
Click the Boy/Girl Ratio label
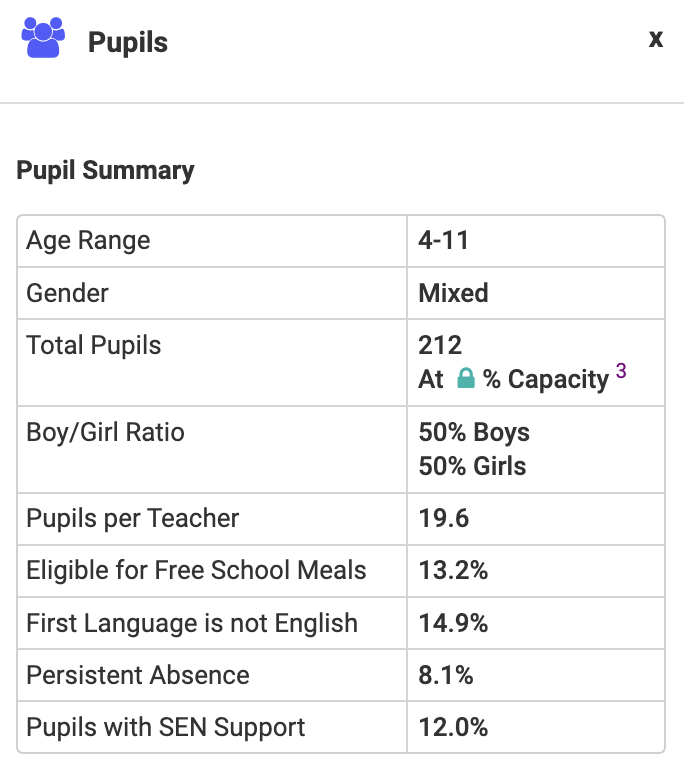pyautogui.click(x=106, y=433)
